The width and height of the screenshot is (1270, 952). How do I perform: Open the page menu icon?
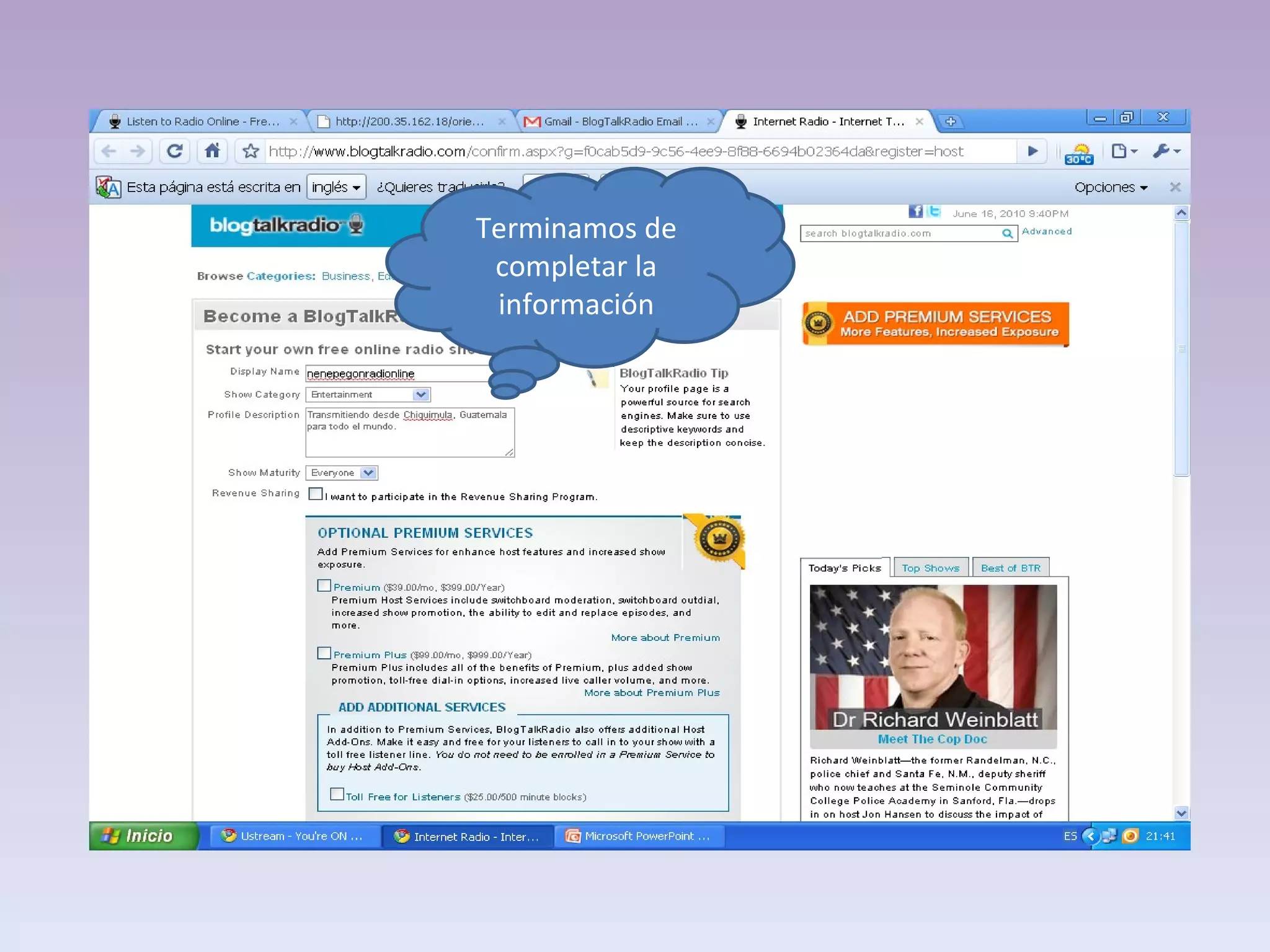(x=1124, y=151)
